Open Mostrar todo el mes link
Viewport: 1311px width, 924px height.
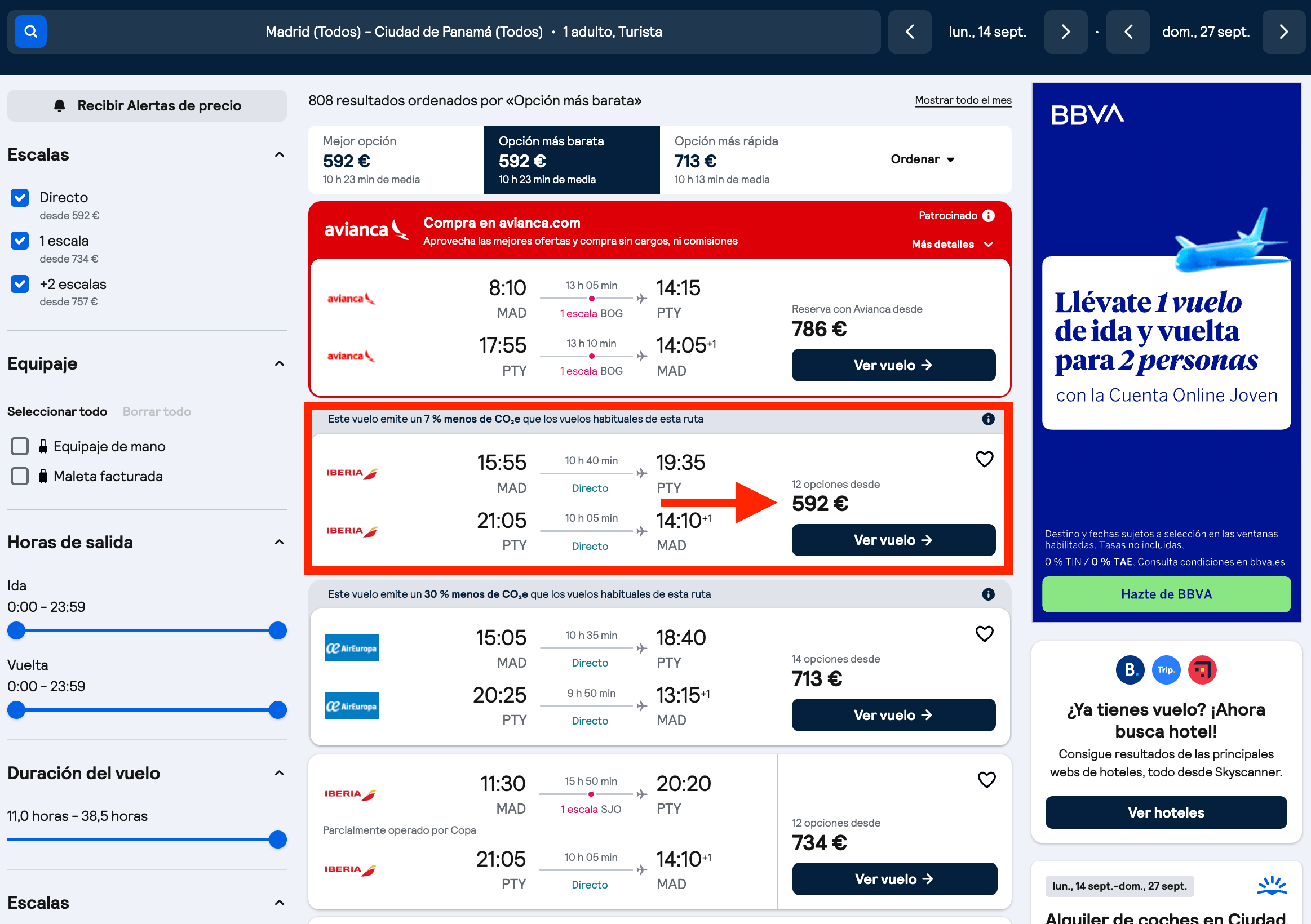click(x=963, y=100)
